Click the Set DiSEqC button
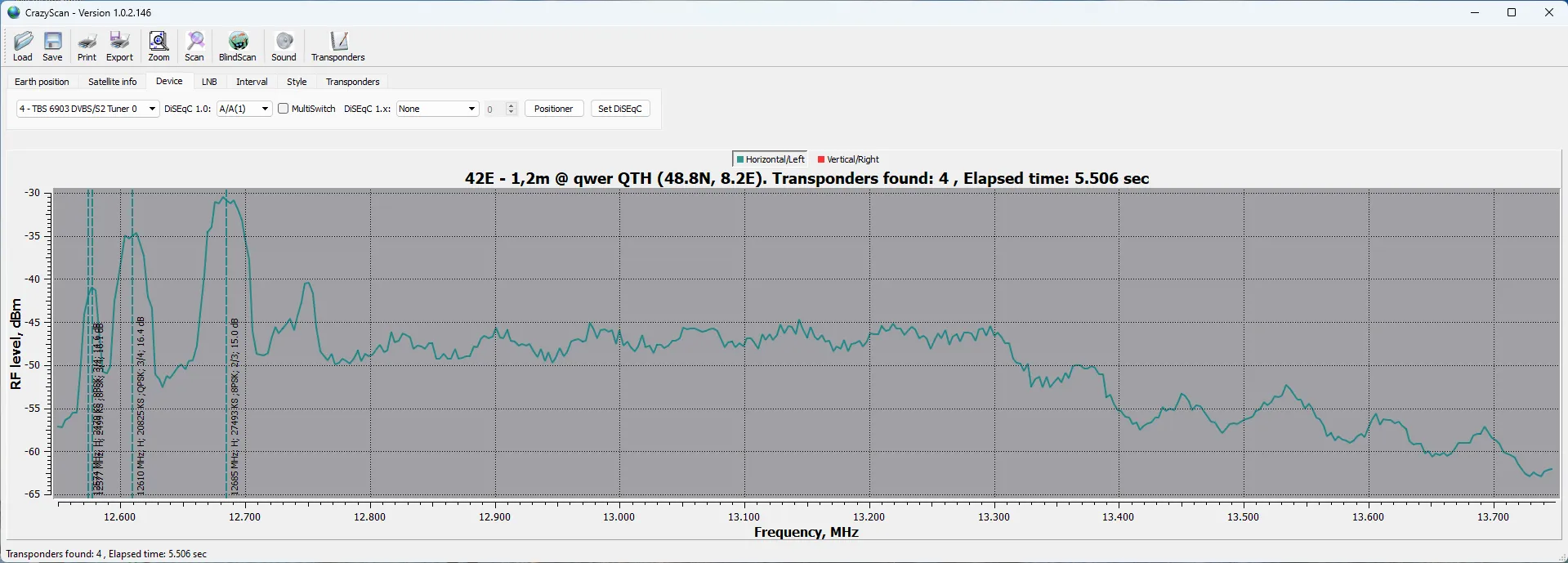Image resolution: width=1568 pixels, height=563 pixels. pyautogui.click(x=619, y=109)
